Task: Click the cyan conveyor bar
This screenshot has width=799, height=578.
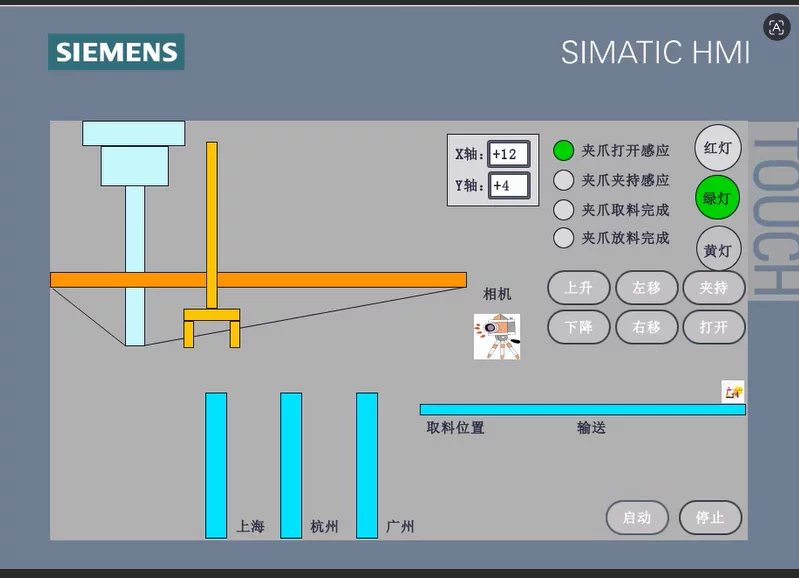Action: click(582, 409)
